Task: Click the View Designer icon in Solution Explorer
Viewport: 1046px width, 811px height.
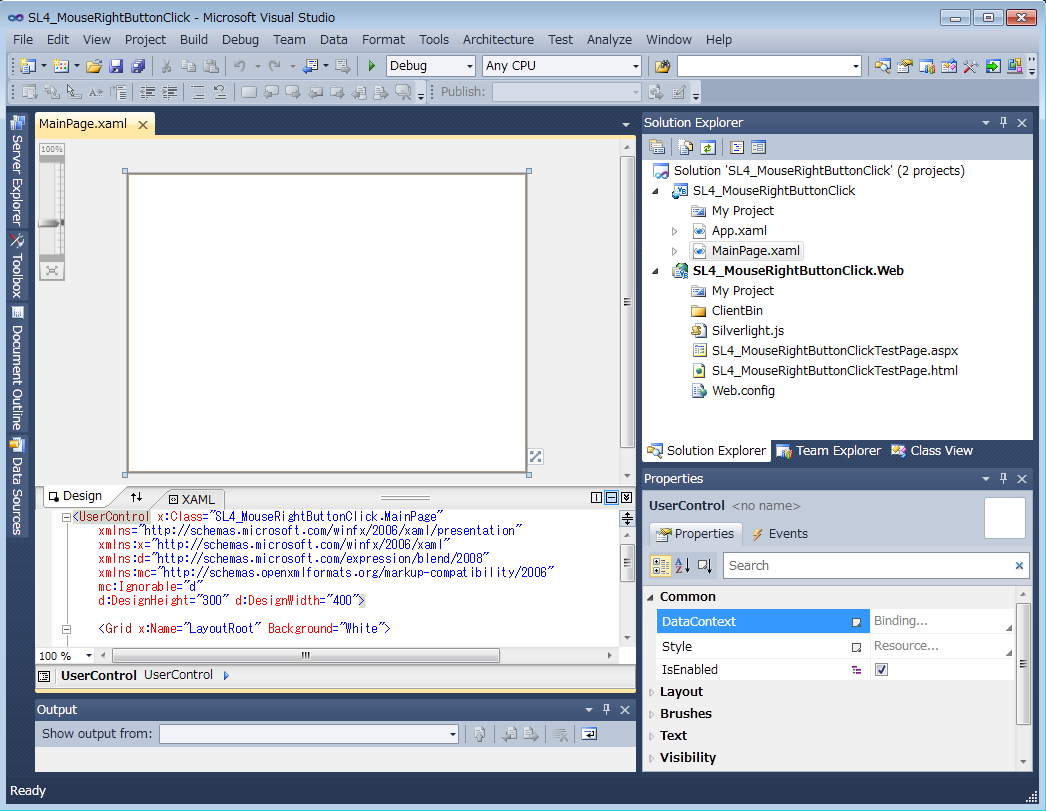Action: [x=758, y=147]
